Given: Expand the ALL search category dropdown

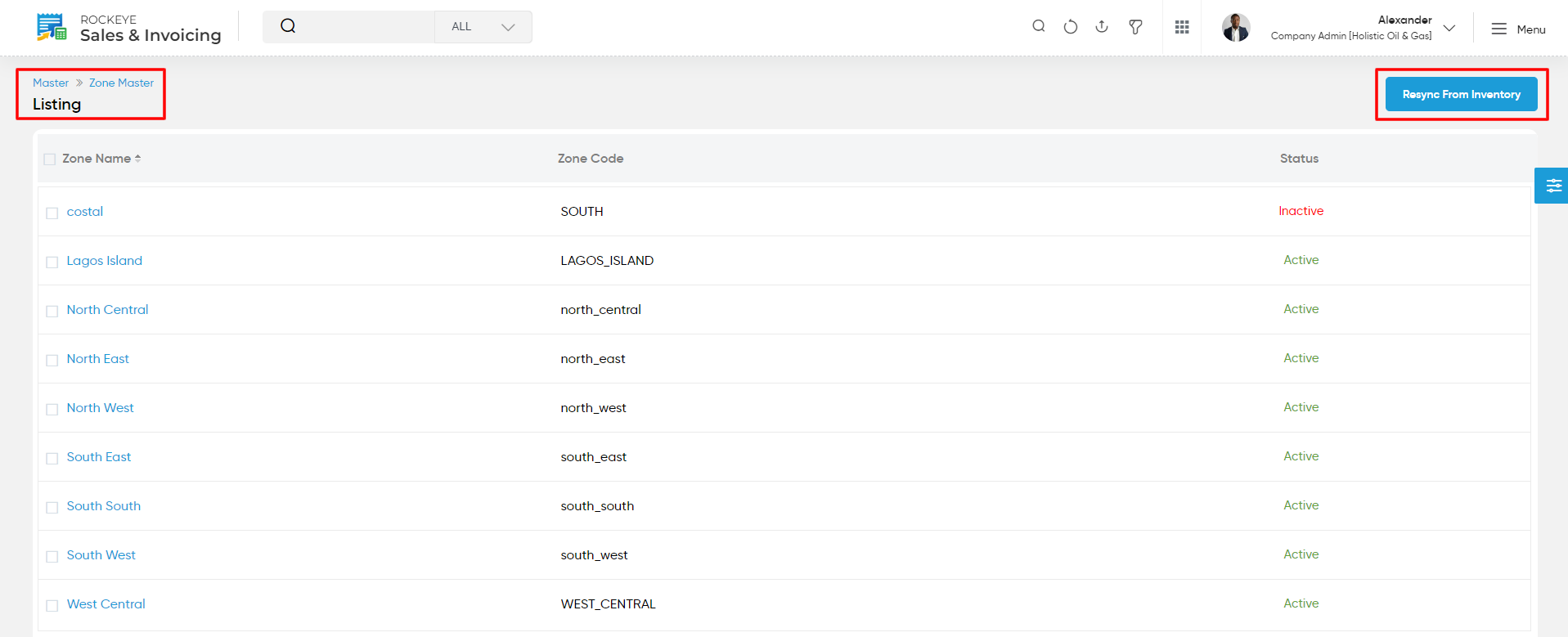Looking at the screenshot, I should tap(483, 27).
